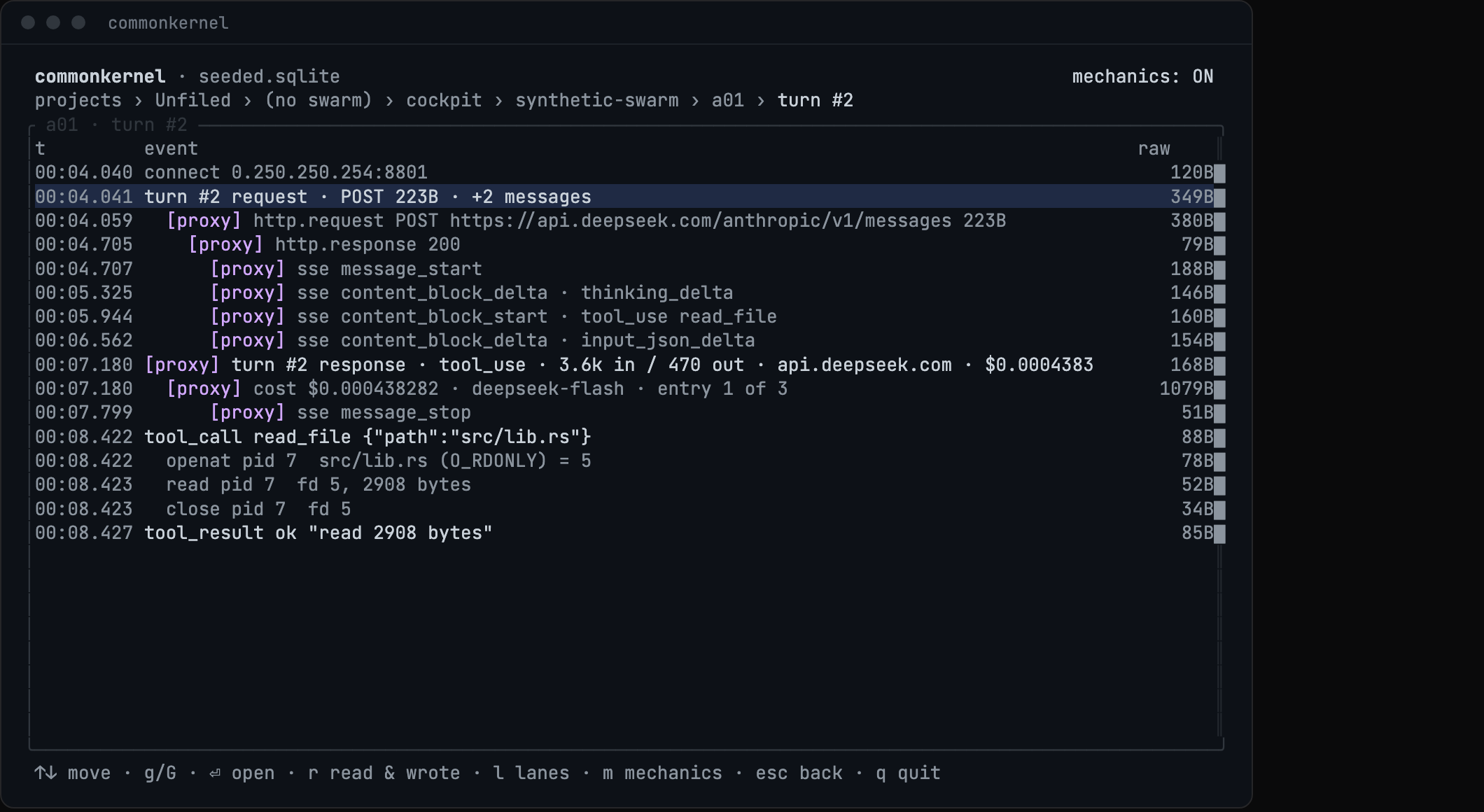
Task: Select the http.response 200 row
Action: (626, 244)
